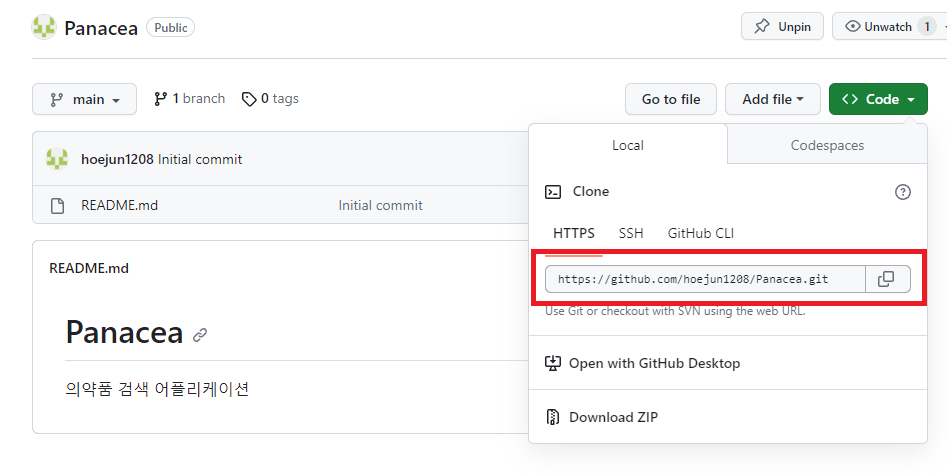Switch to the Codespaces tab

[x=827, y=145]
